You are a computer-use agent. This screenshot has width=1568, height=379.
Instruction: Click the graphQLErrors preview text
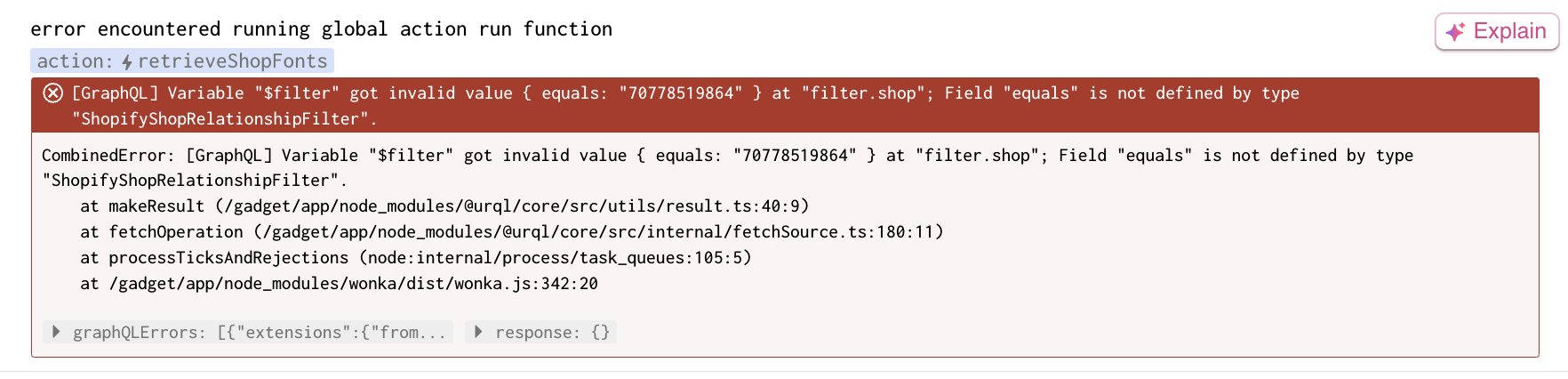[x=259, y=333]
